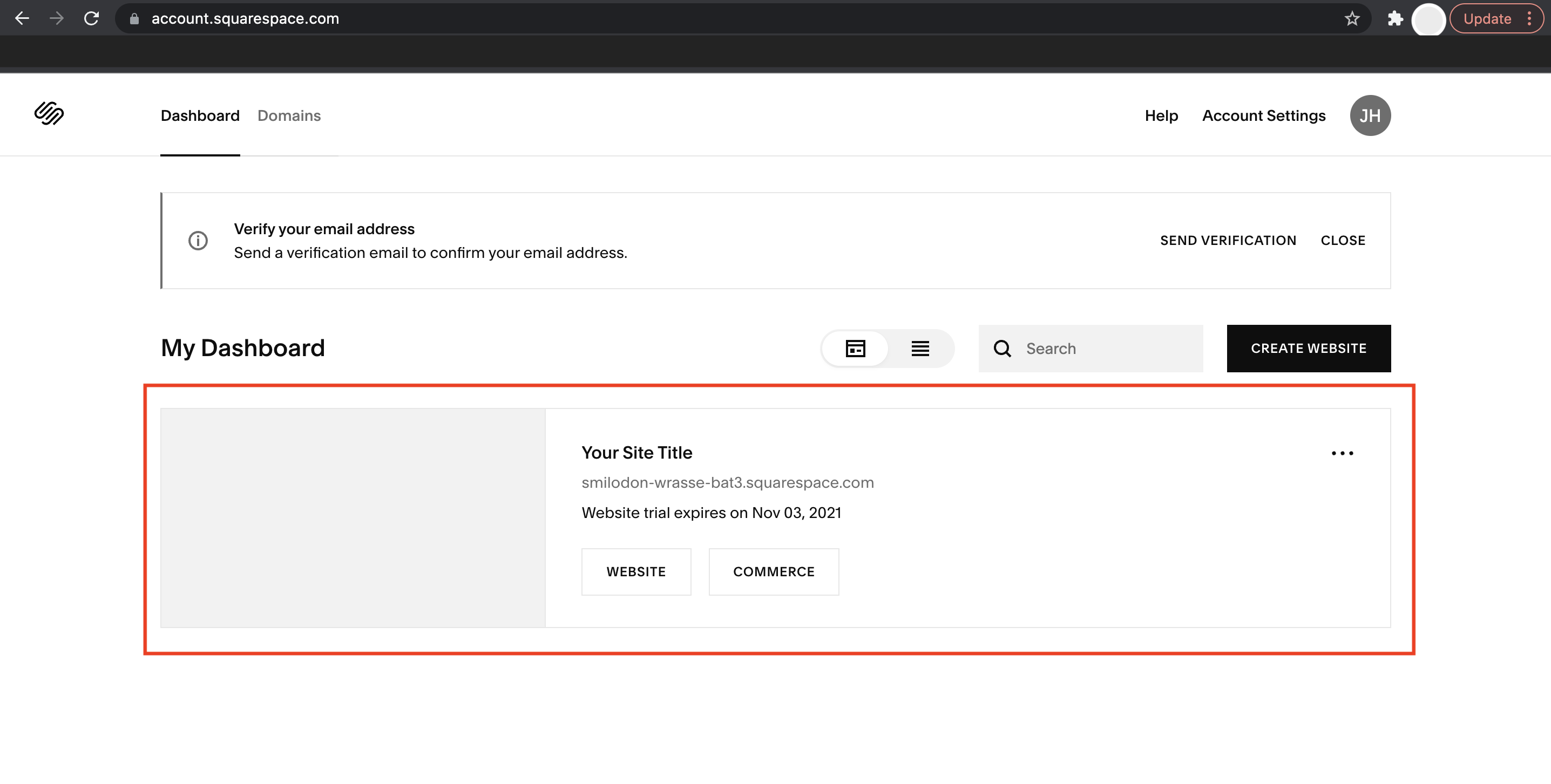Click the CREATE WEBSITE button
Screen dimensions: 1551x784
[1308, 348]
